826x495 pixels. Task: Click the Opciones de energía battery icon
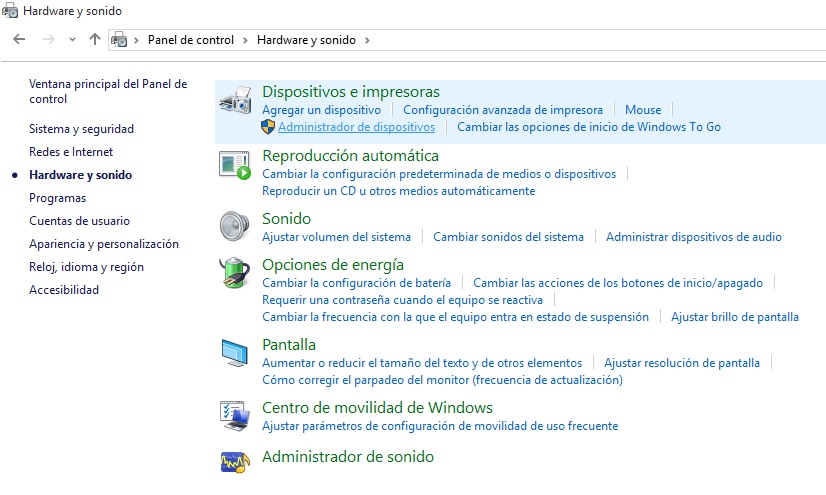point(235,273)
